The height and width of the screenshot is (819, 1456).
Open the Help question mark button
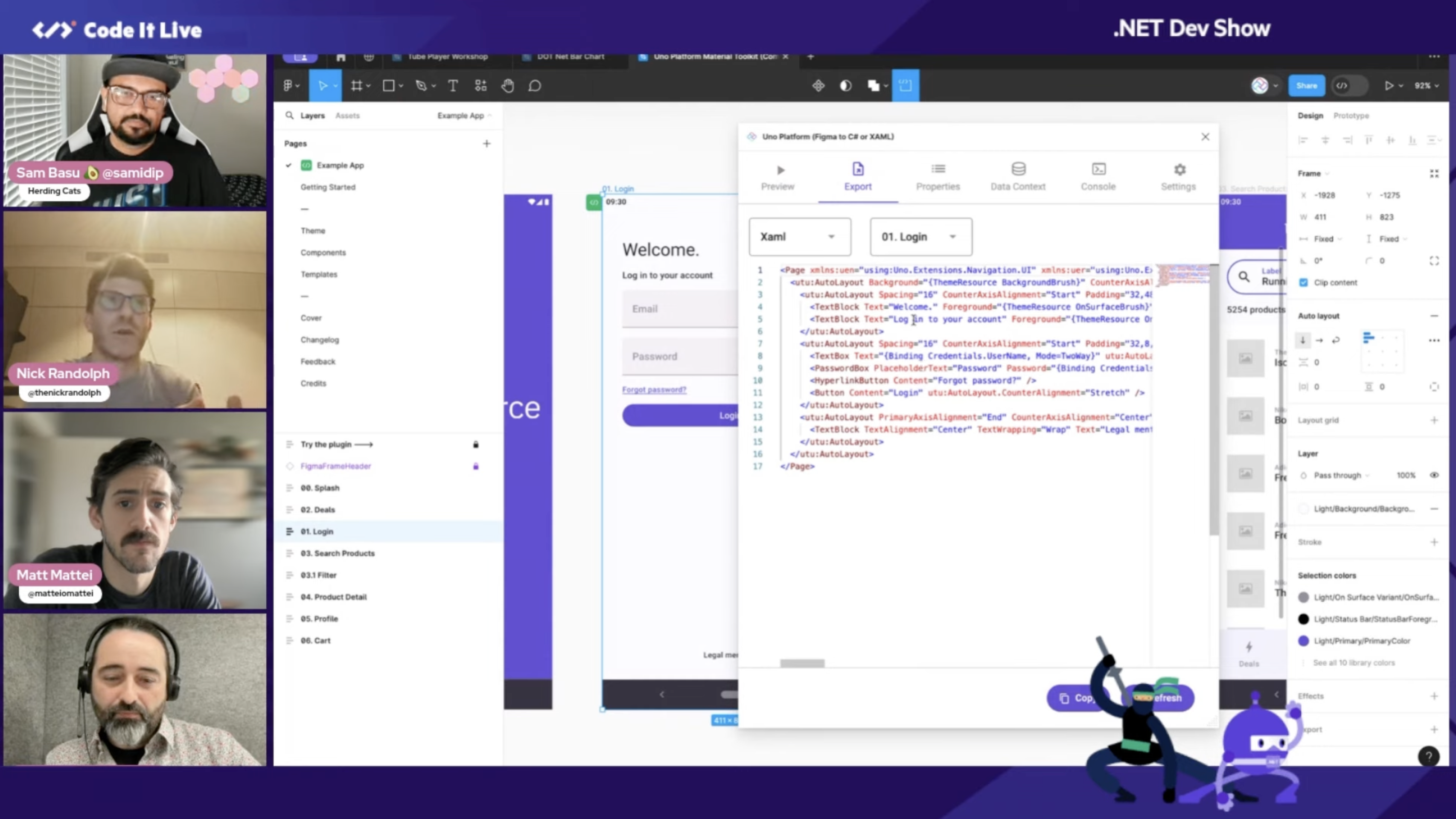click(1428, 756)
